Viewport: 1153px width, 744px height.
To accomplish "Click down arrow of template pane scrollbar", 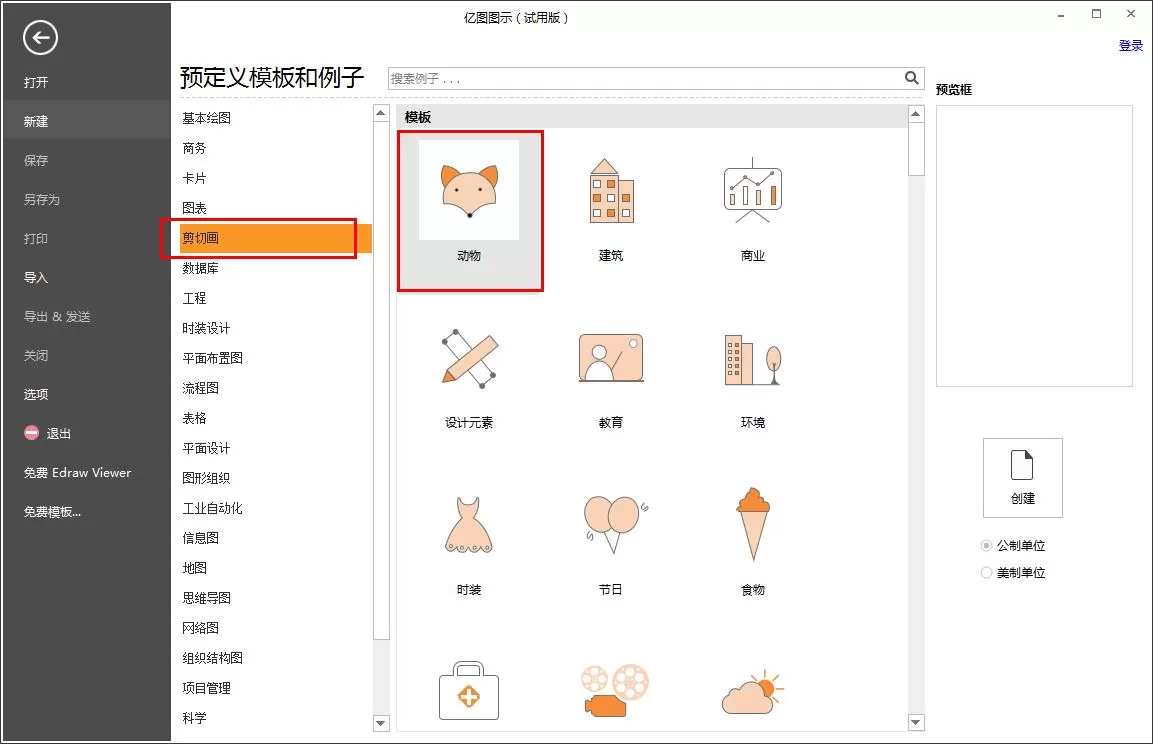I will point(915,722).
